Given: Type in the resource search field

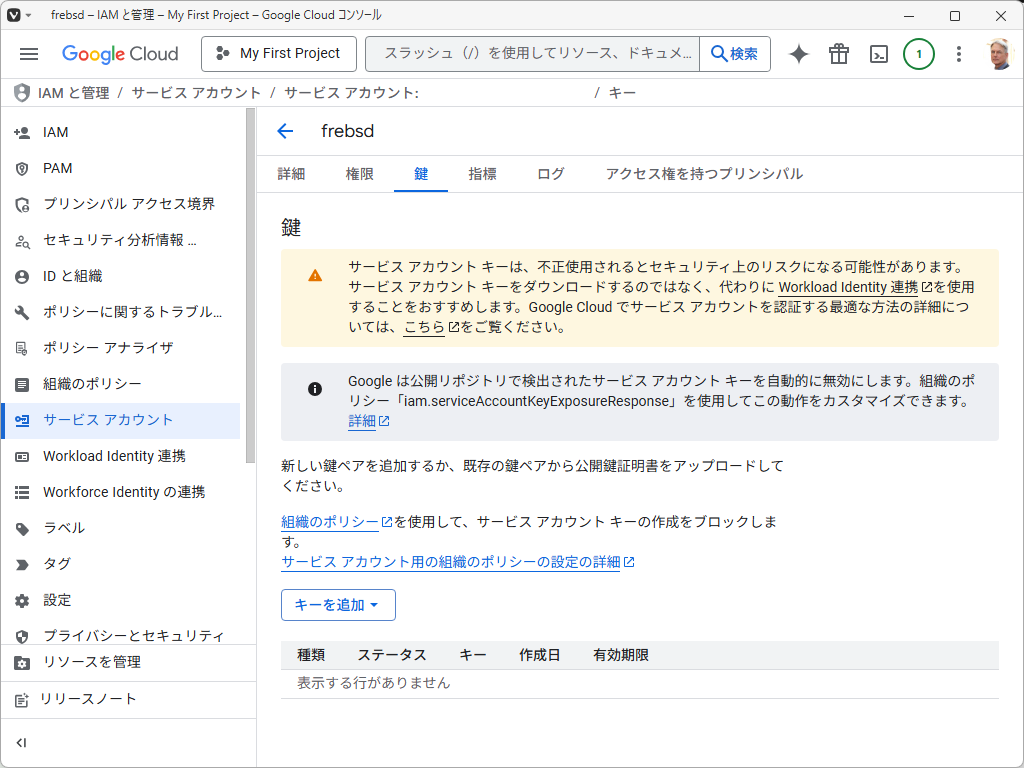Looking at the screenshot, I should 535,54.
